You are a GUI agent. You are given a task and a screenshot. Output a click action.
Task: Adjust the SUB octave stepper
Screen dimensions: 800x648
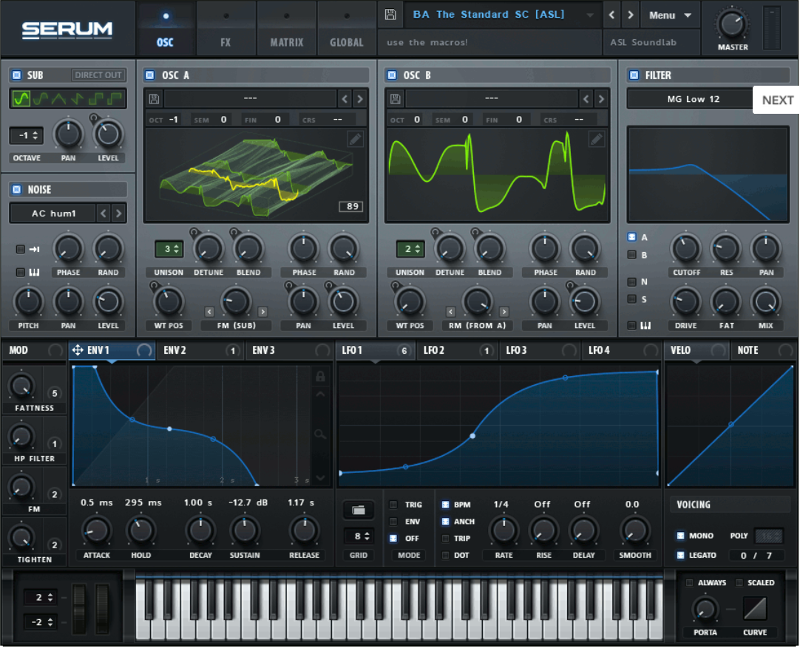pos(26,136)
